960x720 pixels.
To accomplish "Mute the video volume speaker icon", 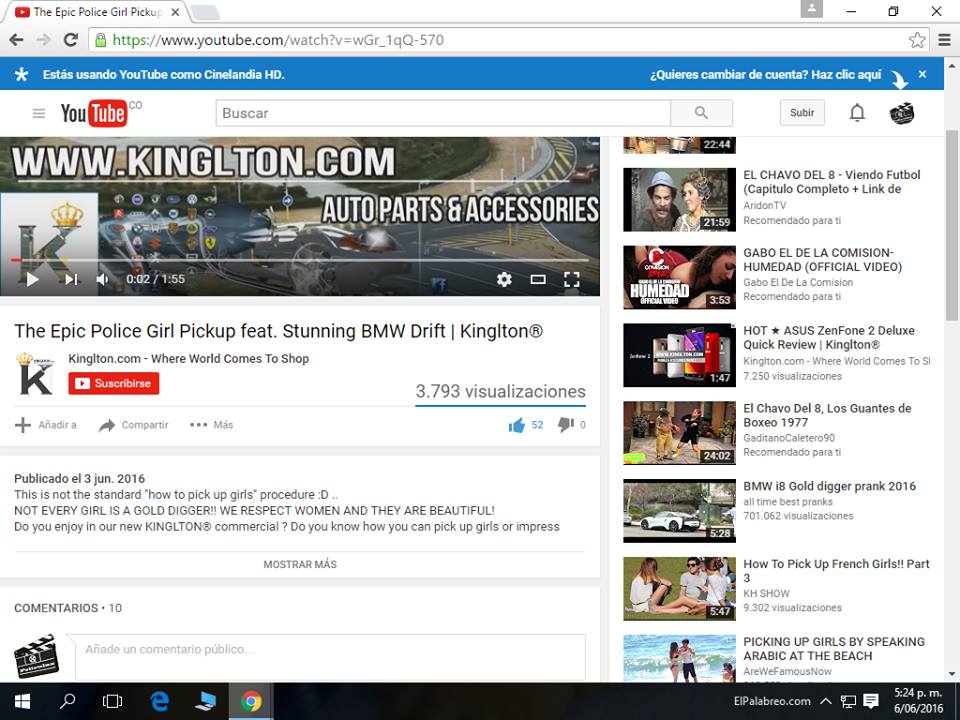I will pyautogui.click(x=102, y=280).
